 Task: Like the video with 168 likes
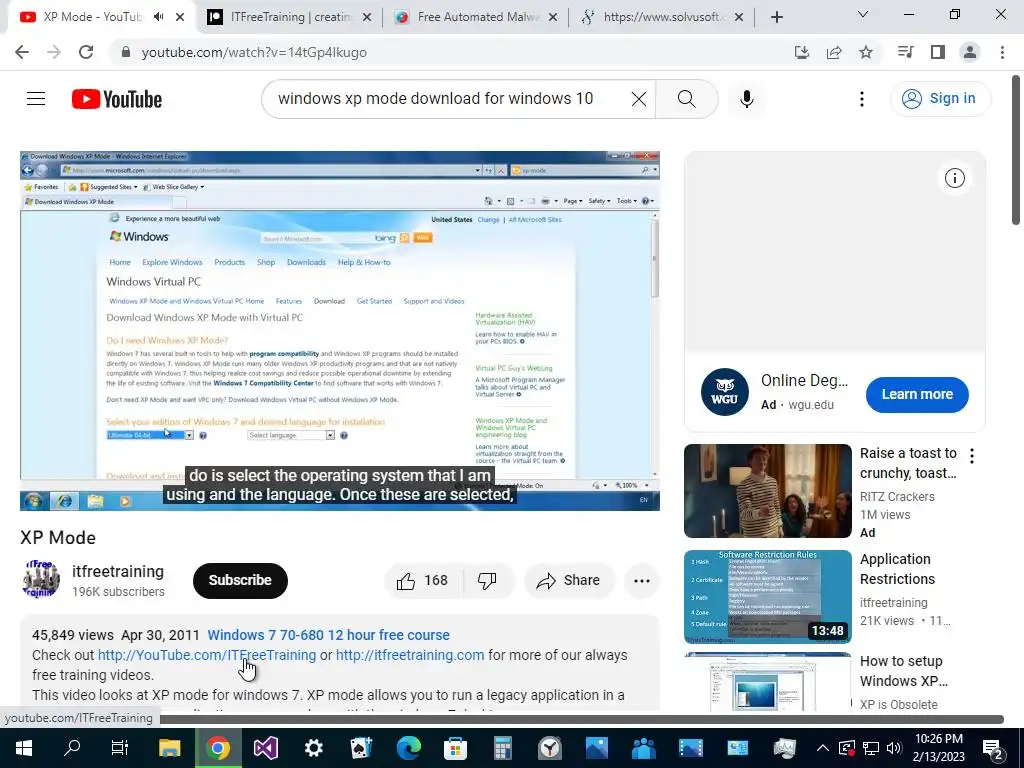[x=423, y=581]
